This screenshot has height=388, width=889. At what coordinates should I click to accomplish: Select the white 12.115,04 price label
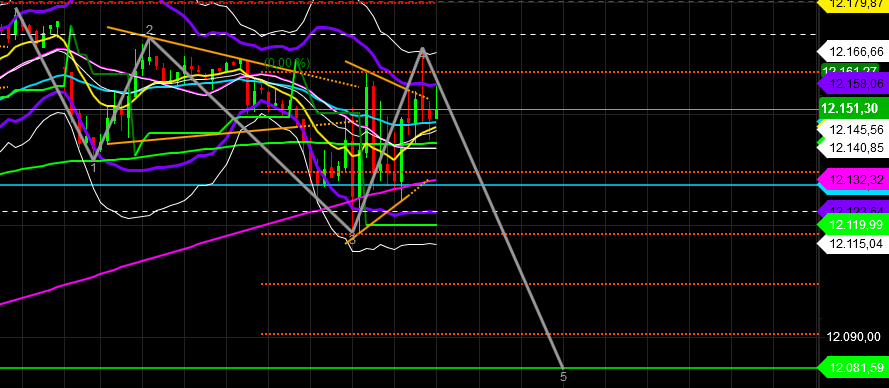point(852,243)
